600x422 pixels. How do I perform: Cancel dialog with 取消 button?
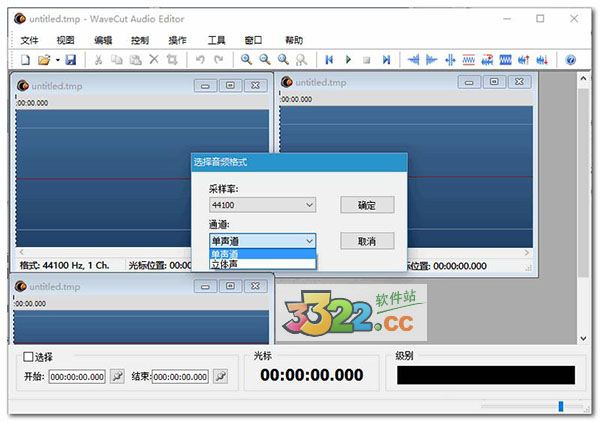click(367, 241)
